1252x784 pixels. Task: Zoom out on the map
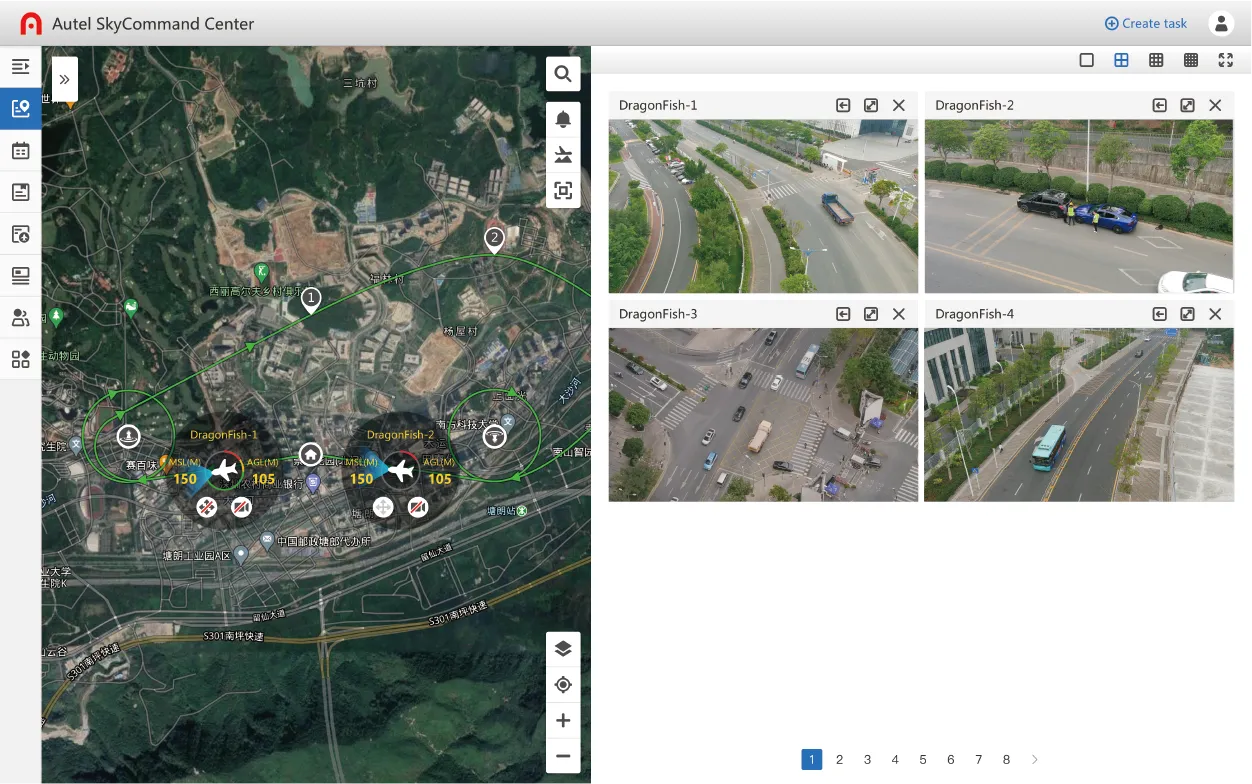pos(563,756)
